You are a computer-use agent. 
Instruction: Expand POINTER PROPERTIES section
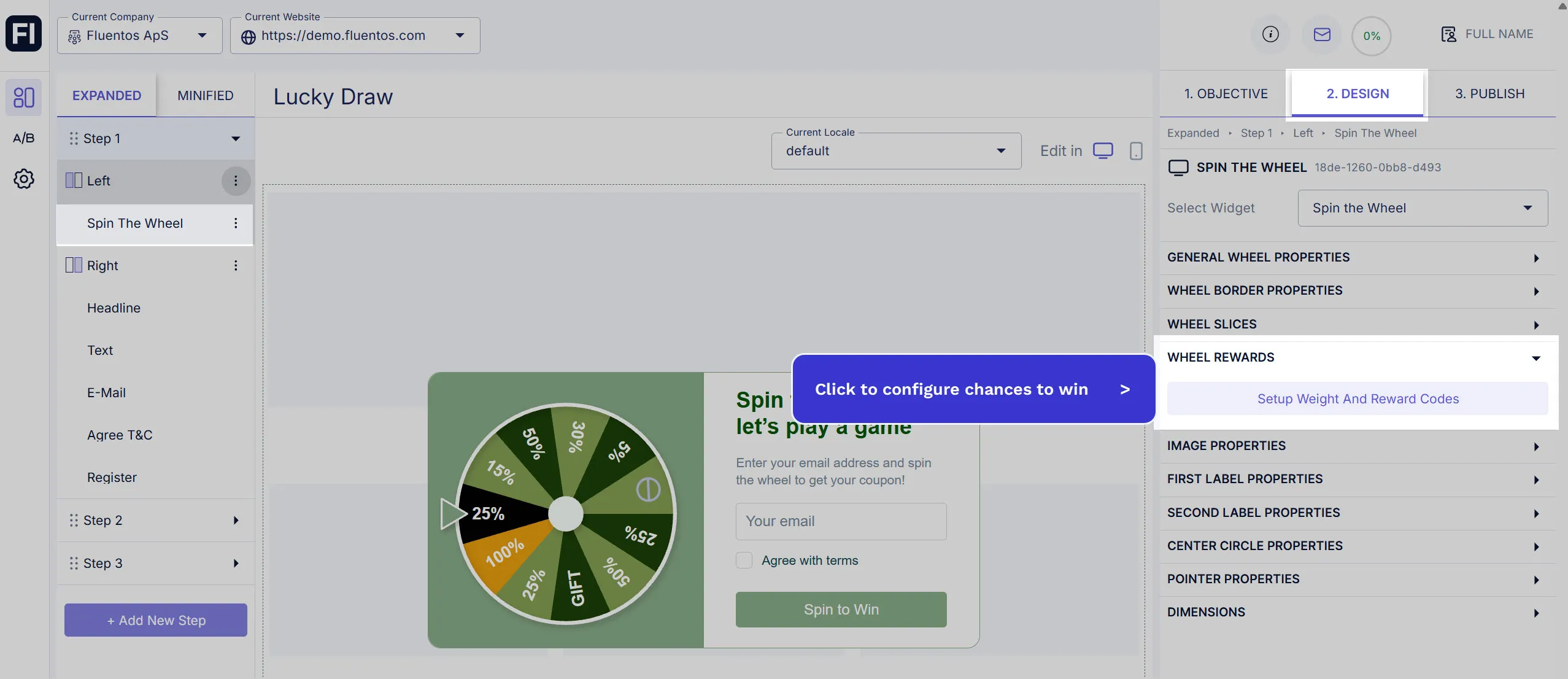[1358, 580]
